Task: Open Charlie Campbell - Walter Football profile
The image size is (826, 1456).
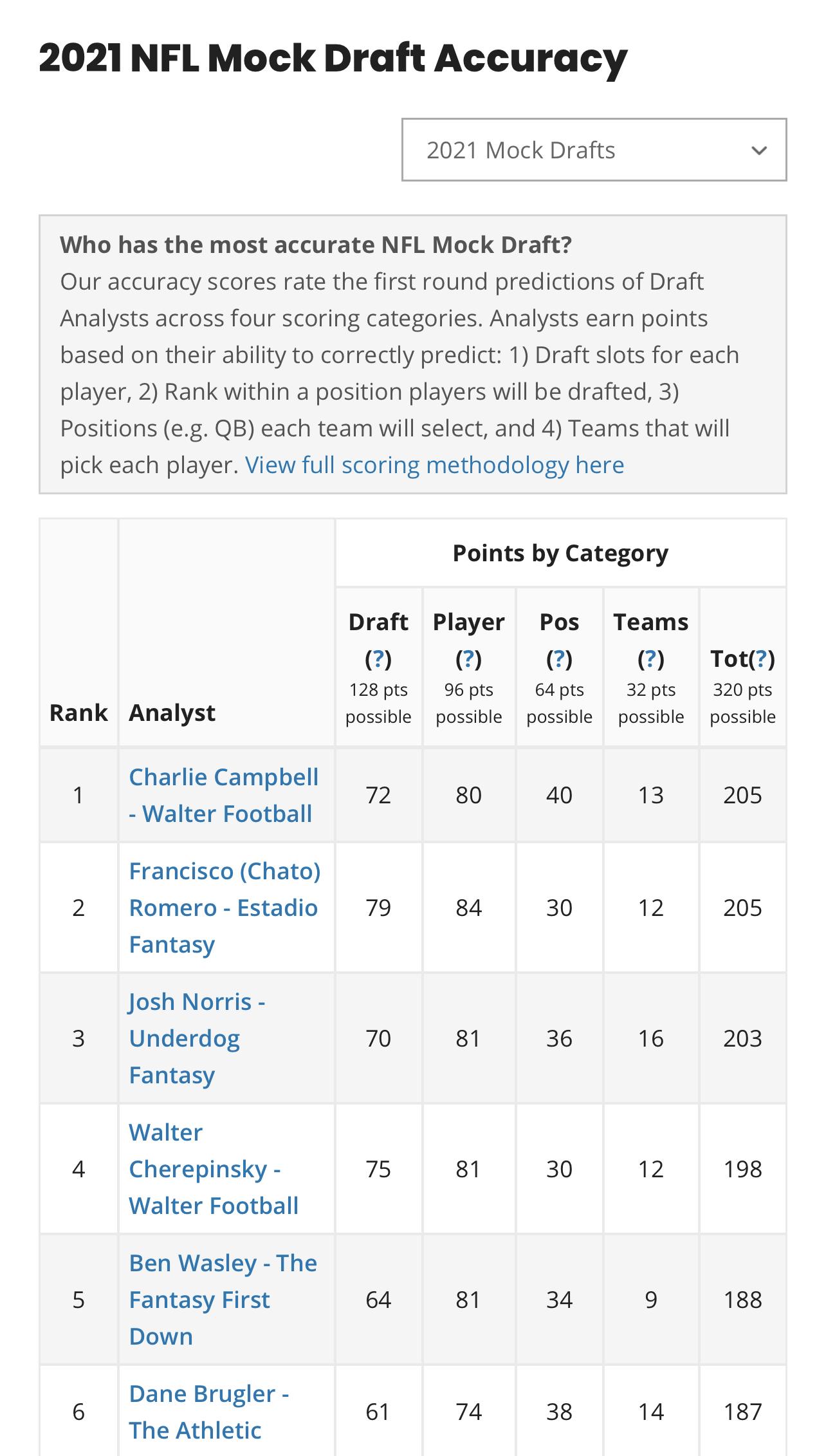Action: pyautogui.click(x=224, y=795)
